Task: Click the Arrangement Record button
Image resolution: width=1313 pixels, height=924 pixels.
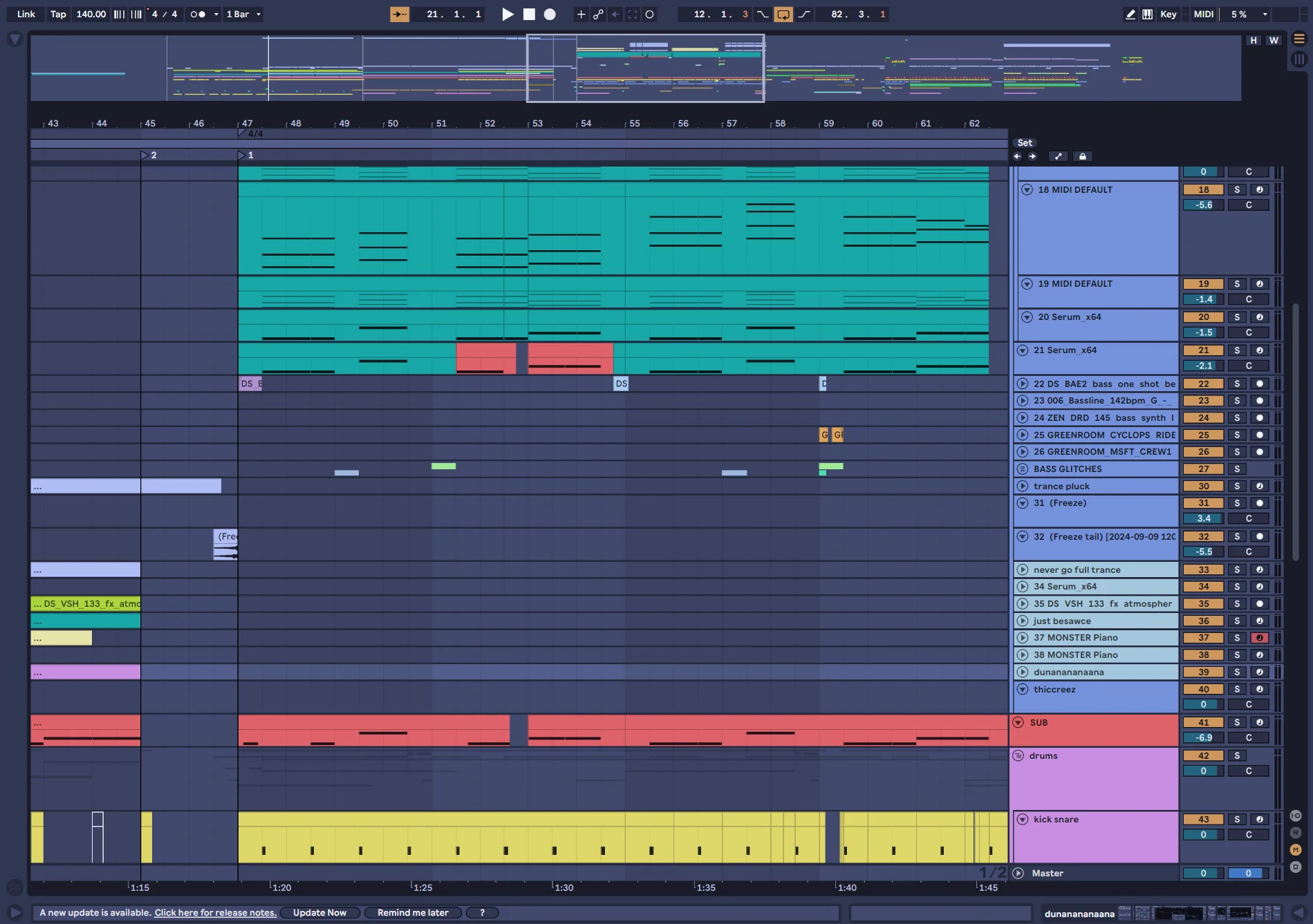Action: click(x=550, y=14)
